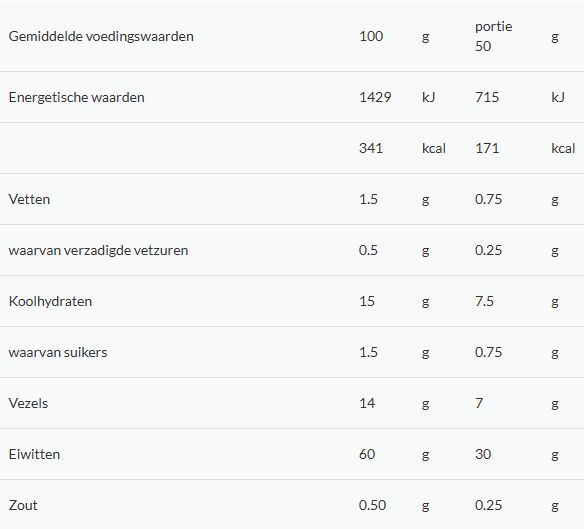Select the Koolhydraten row label
Viewport: 584px width, 529px height.
click(50, 301)
